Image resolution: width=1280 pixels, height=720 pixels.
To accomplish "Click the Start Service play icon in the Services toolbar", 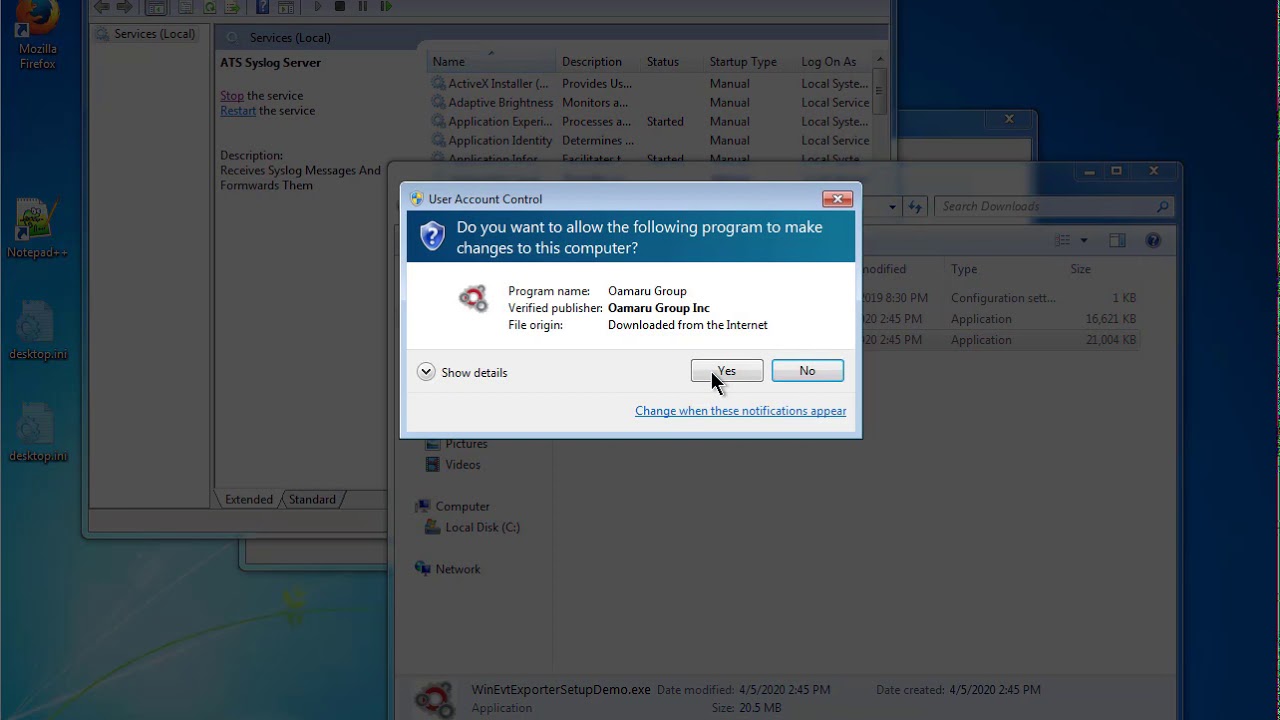I will click(x=318, y=7).
